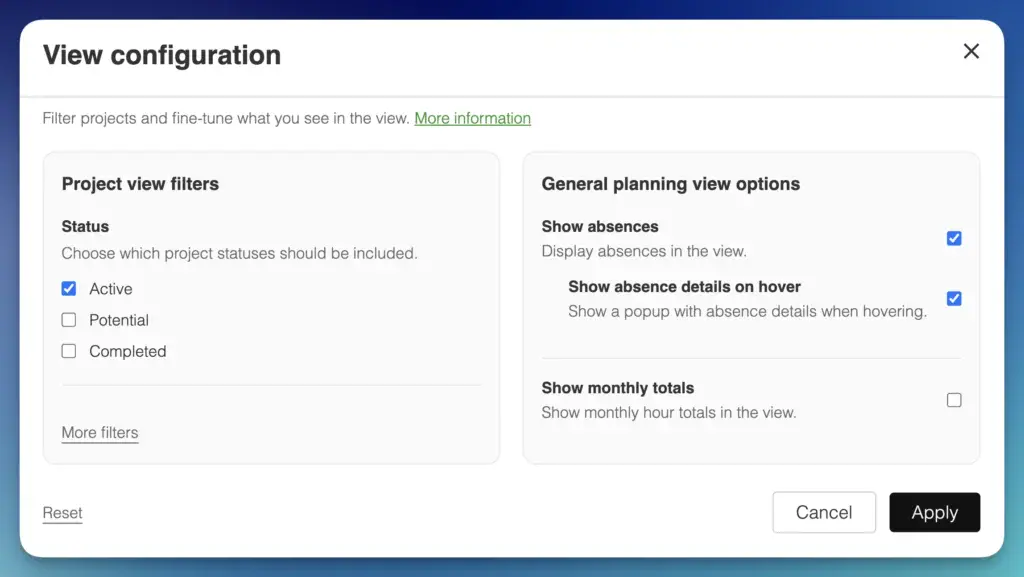The height and width of the screenshot is (577, 1024).
Task: Check the Completed status filter
Action: tap(69, 351)
